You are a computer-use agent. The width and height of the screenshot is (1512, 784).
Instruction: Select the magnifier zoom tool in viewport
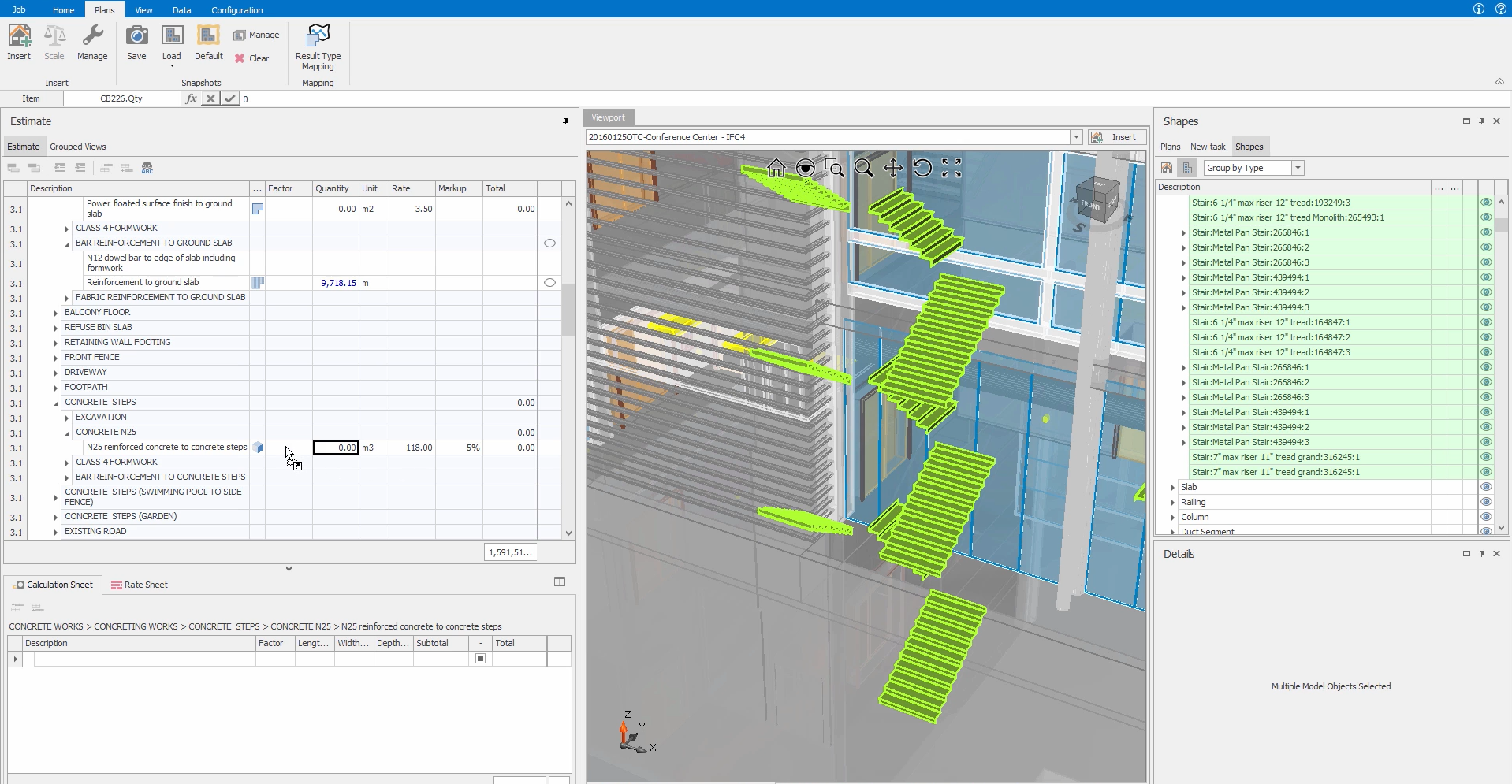863,168
